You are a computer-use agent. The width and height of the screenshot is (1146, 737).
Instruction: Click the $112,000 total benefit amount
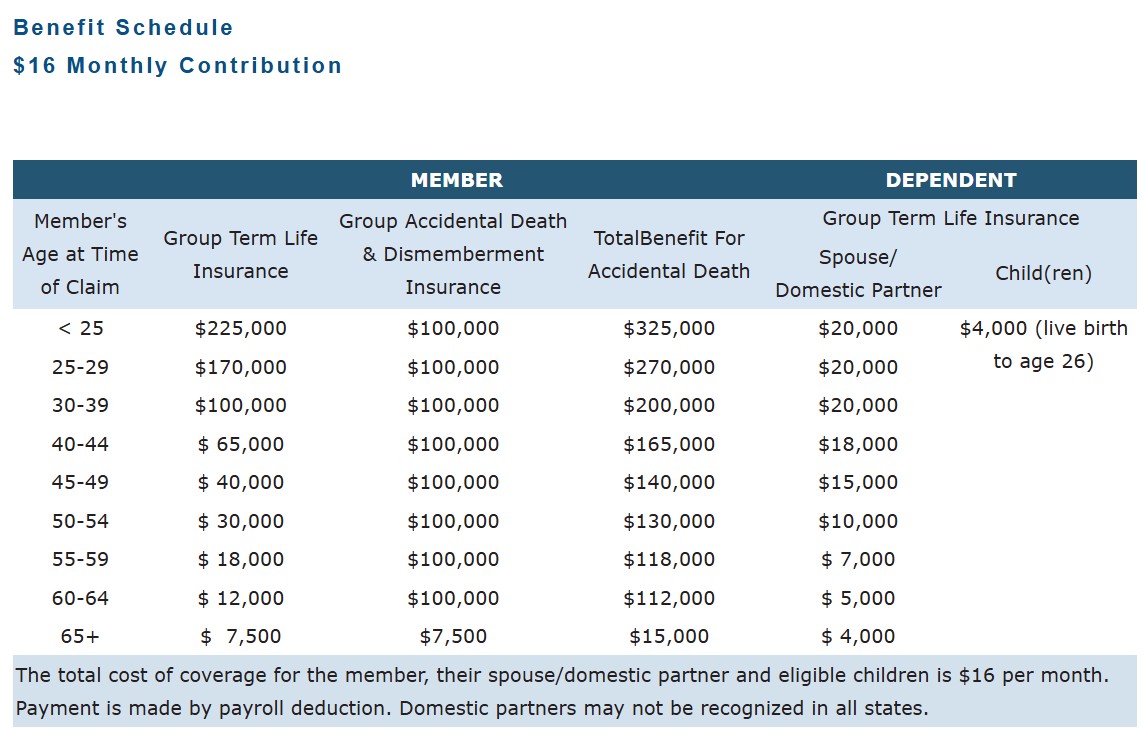[668, 599]
